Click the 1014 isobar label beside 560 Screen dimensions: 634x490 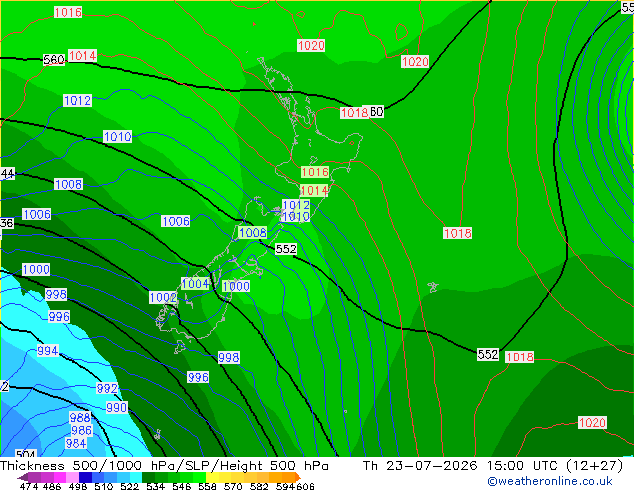click(82, 55)
